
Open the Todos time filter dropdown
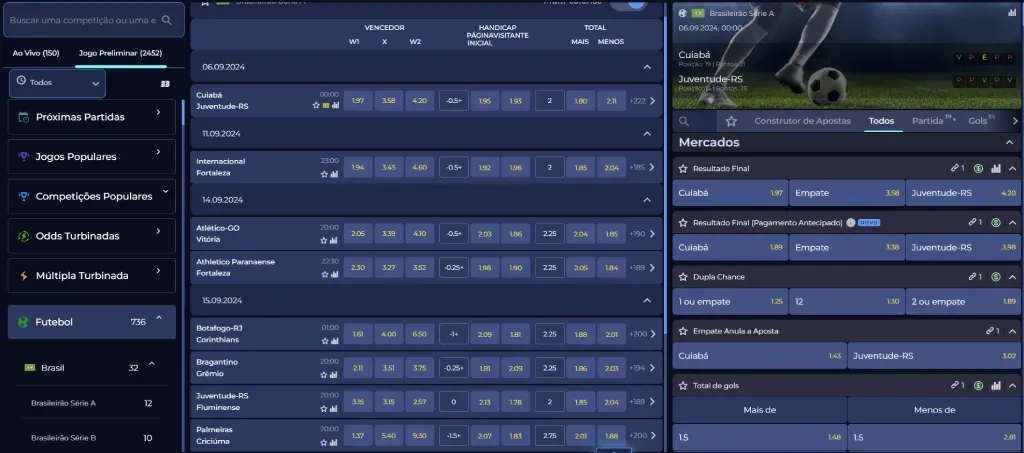point(57,84)
